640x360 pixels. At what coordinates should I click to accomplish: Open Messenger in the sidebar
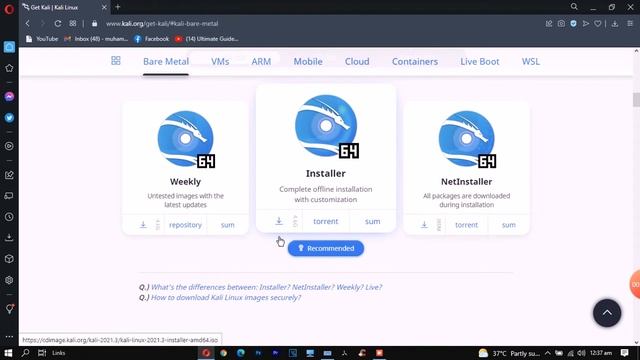[x=9, y=97]
